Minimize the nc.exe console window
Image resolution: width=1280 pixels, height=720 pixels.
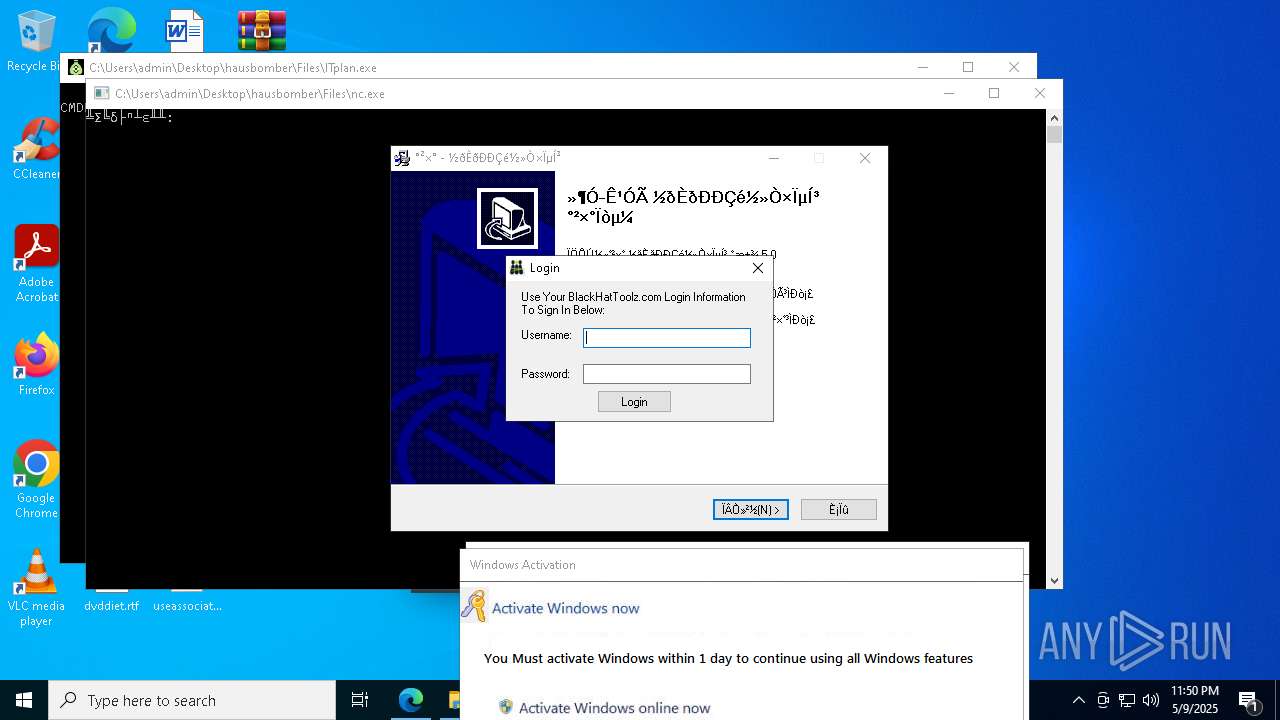(948, 93)
